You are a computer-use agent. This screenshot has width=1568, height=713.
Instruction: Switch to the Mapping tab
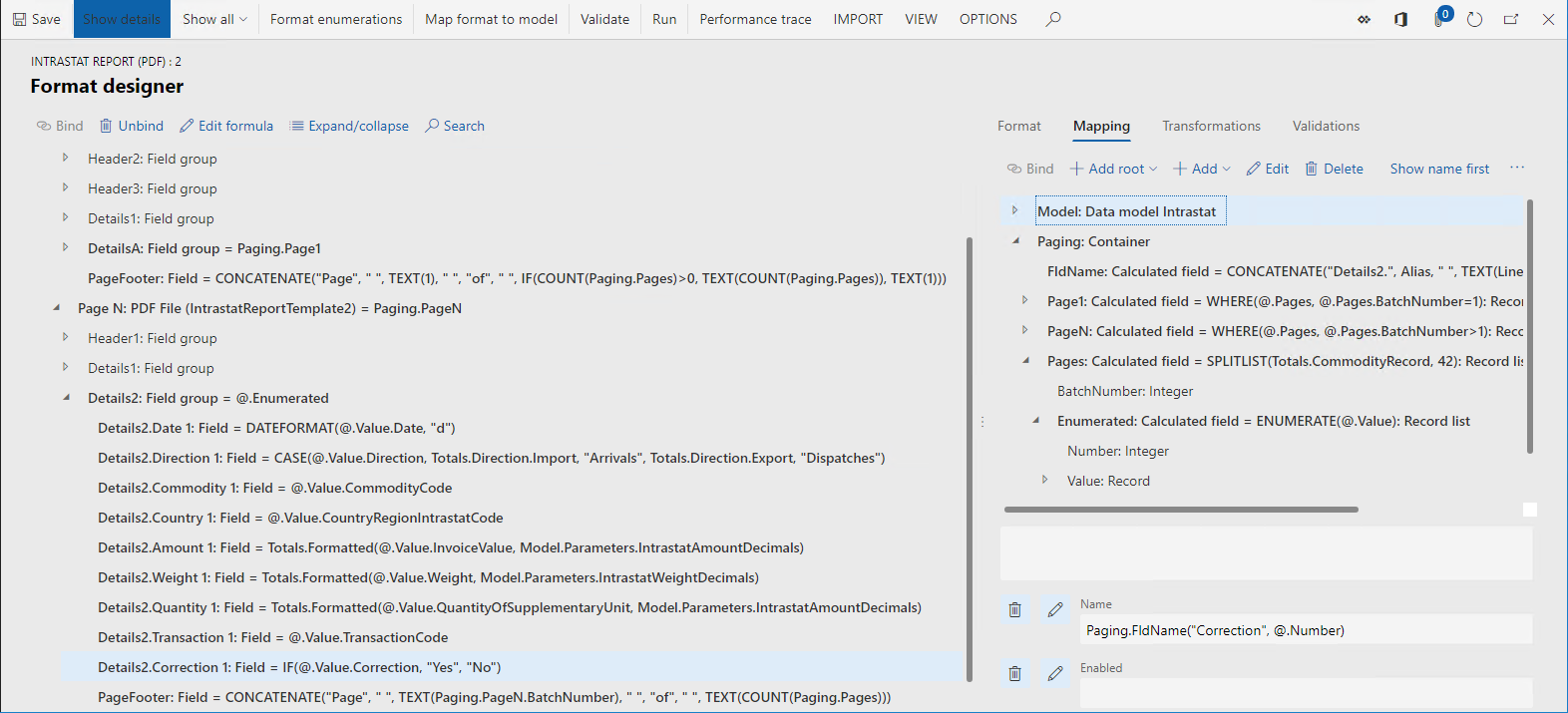[x=1101, y=127]
